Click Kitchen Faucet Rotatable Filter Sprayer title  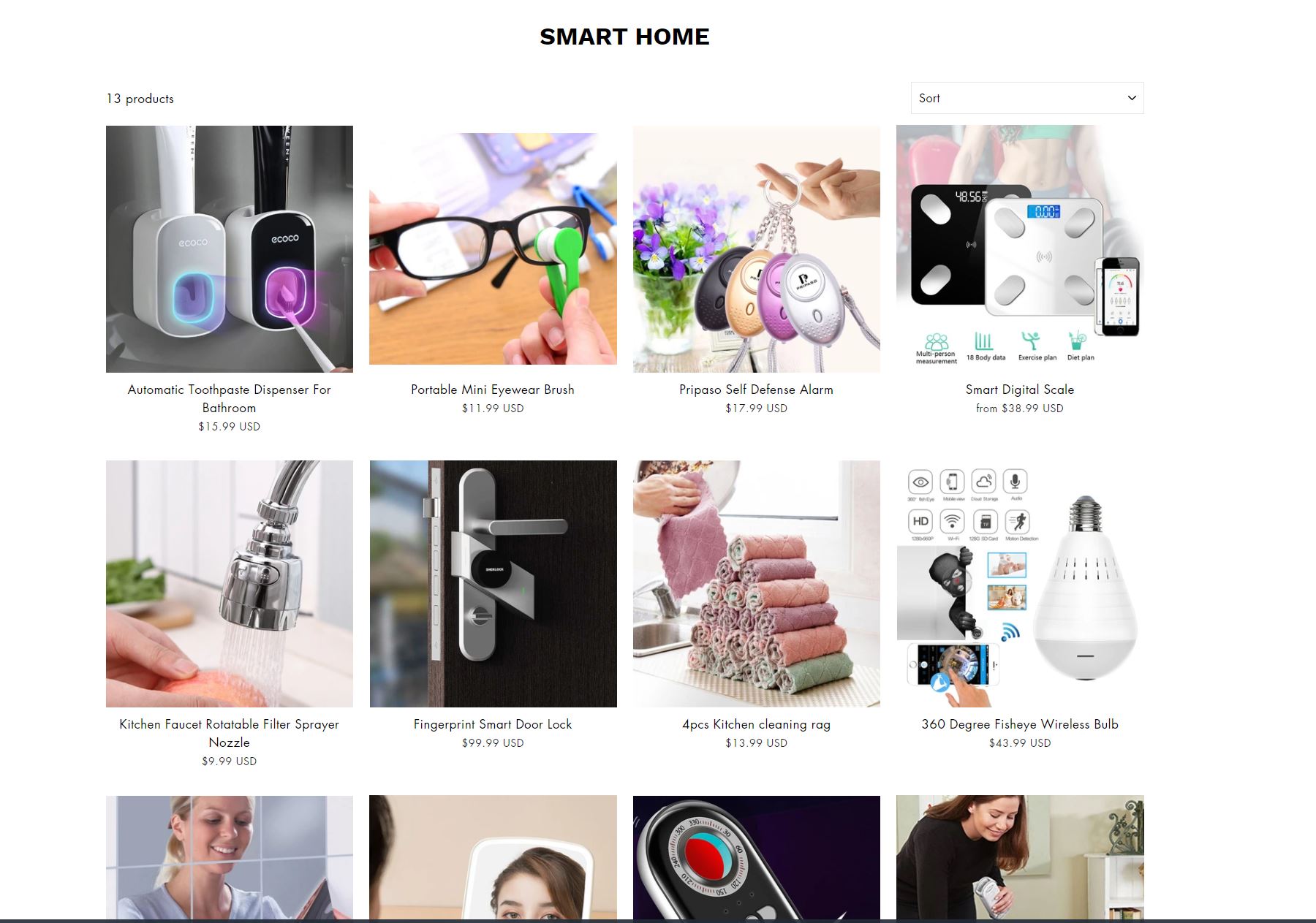tap(230, 733)
